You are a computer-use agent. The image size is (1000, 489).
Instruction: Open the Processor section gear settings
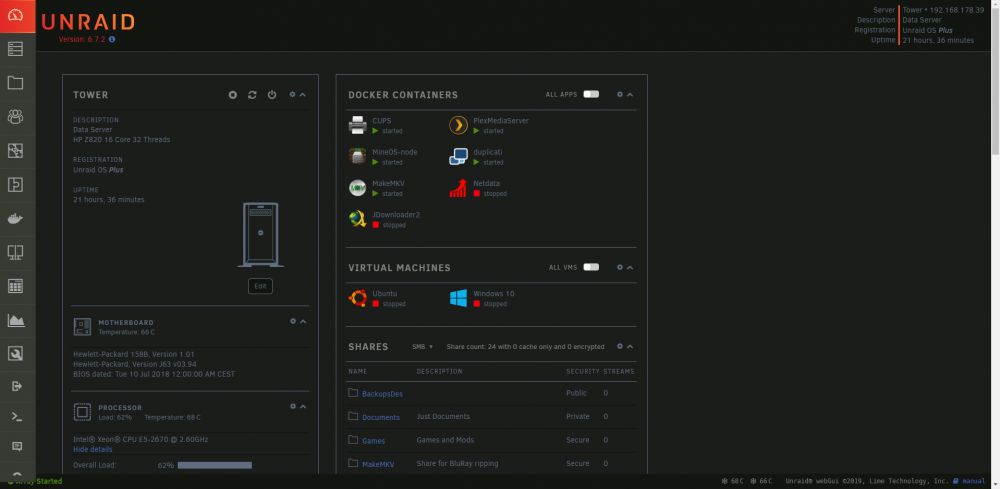(293, 406)
